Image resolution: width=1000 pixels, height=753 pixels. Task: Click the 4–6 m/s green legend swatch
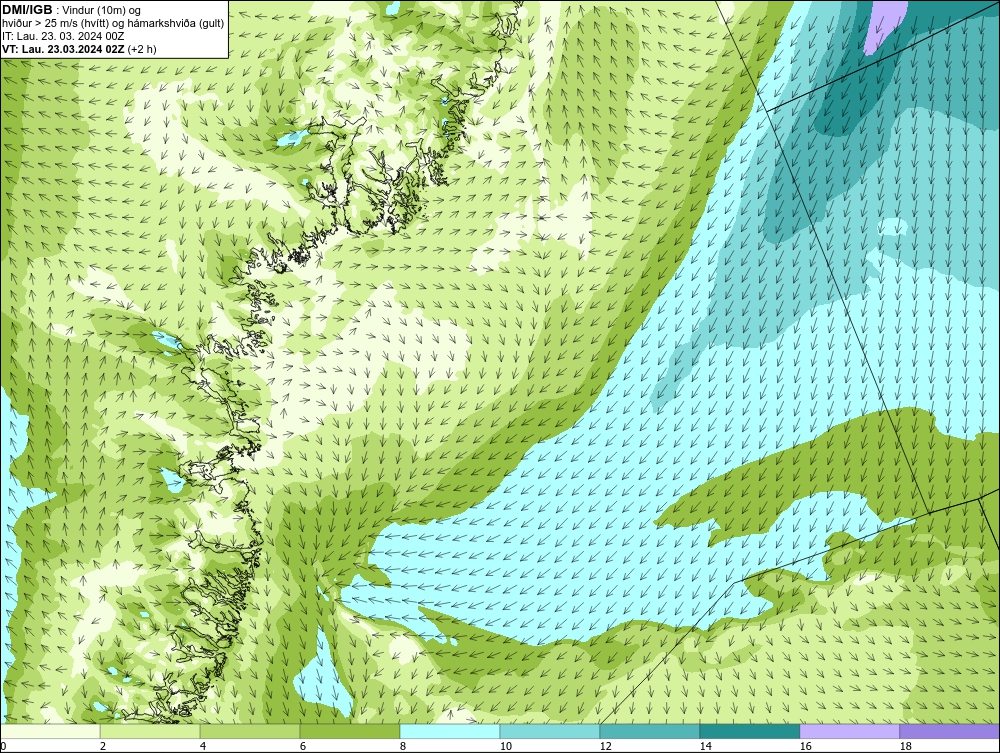[250, 731]
